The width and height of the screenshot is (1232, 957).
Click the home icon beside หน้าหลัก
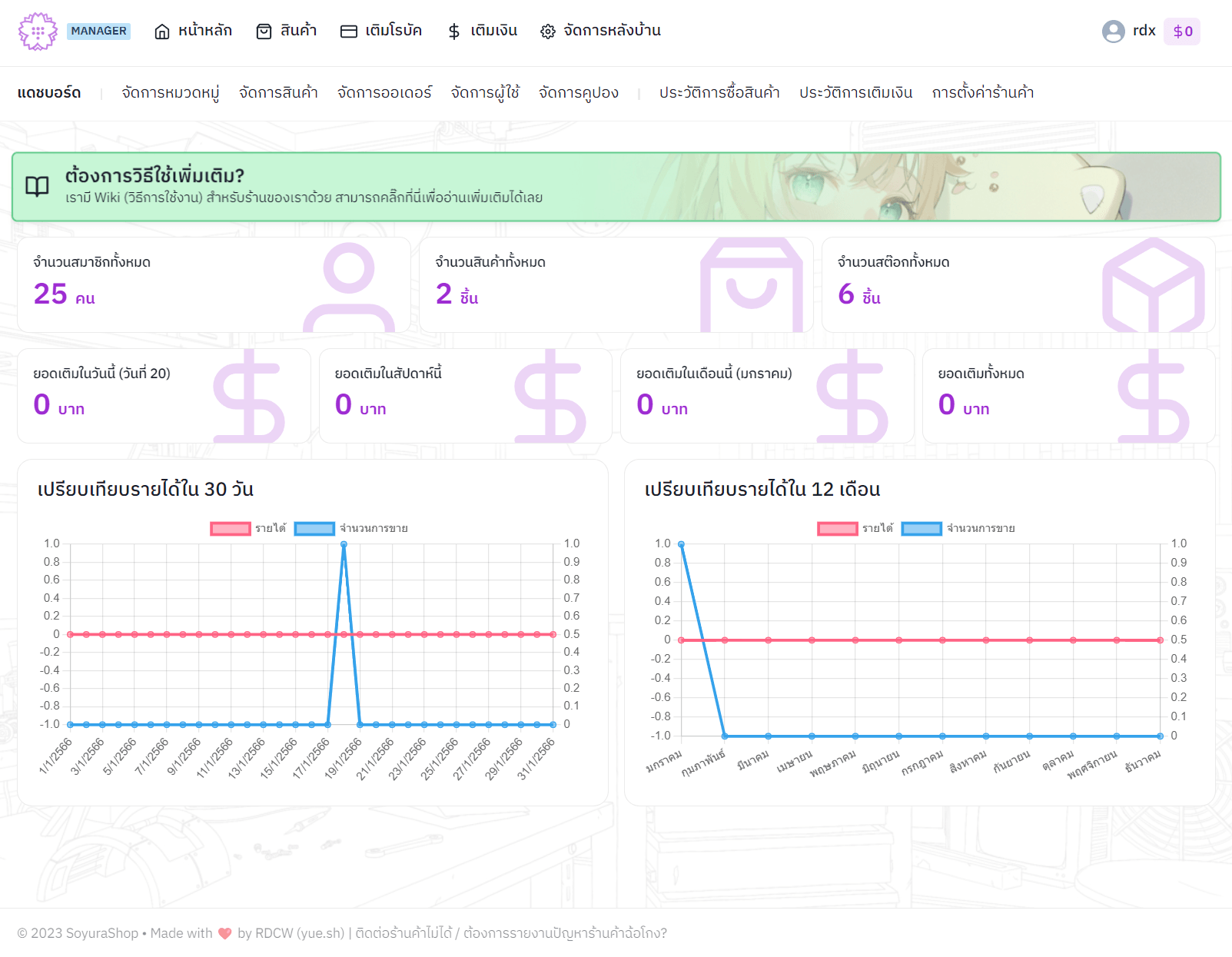coord(162,32)
